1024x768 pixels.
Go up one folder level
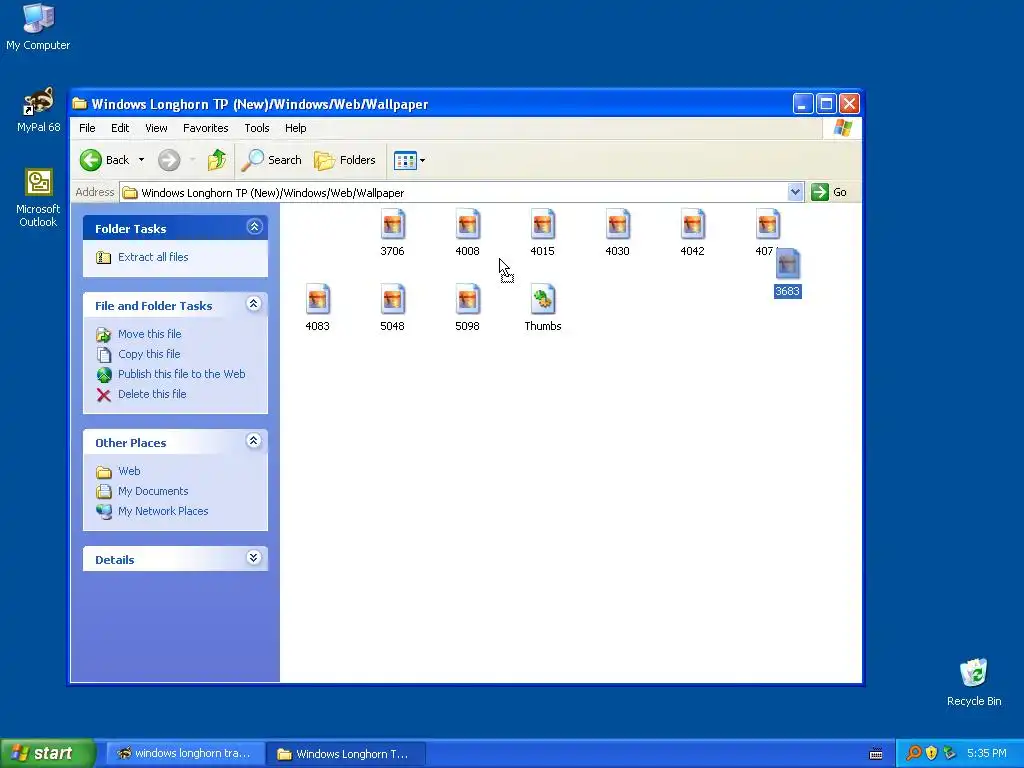(217, 160)
